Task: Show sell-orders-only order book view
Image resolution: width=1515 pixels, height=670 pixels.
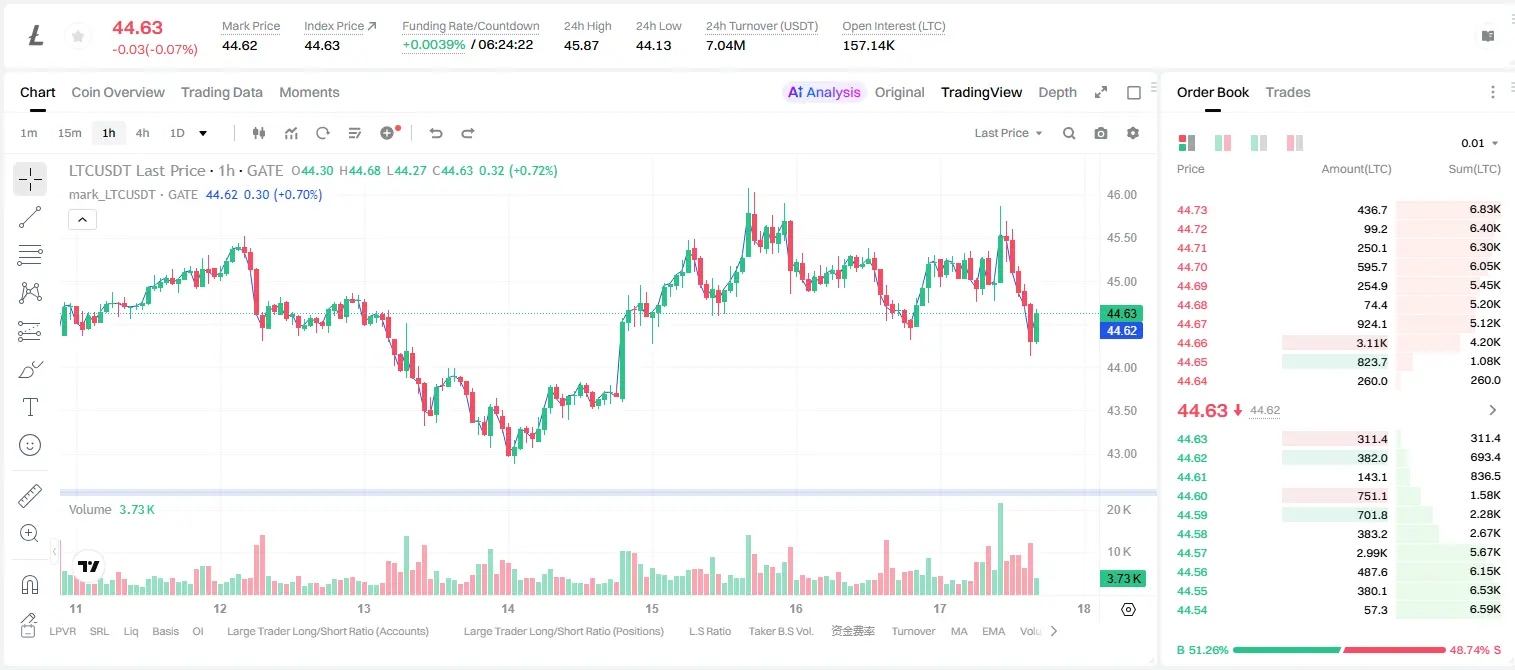Action: pyautogui.click(x=1295, y=143)
